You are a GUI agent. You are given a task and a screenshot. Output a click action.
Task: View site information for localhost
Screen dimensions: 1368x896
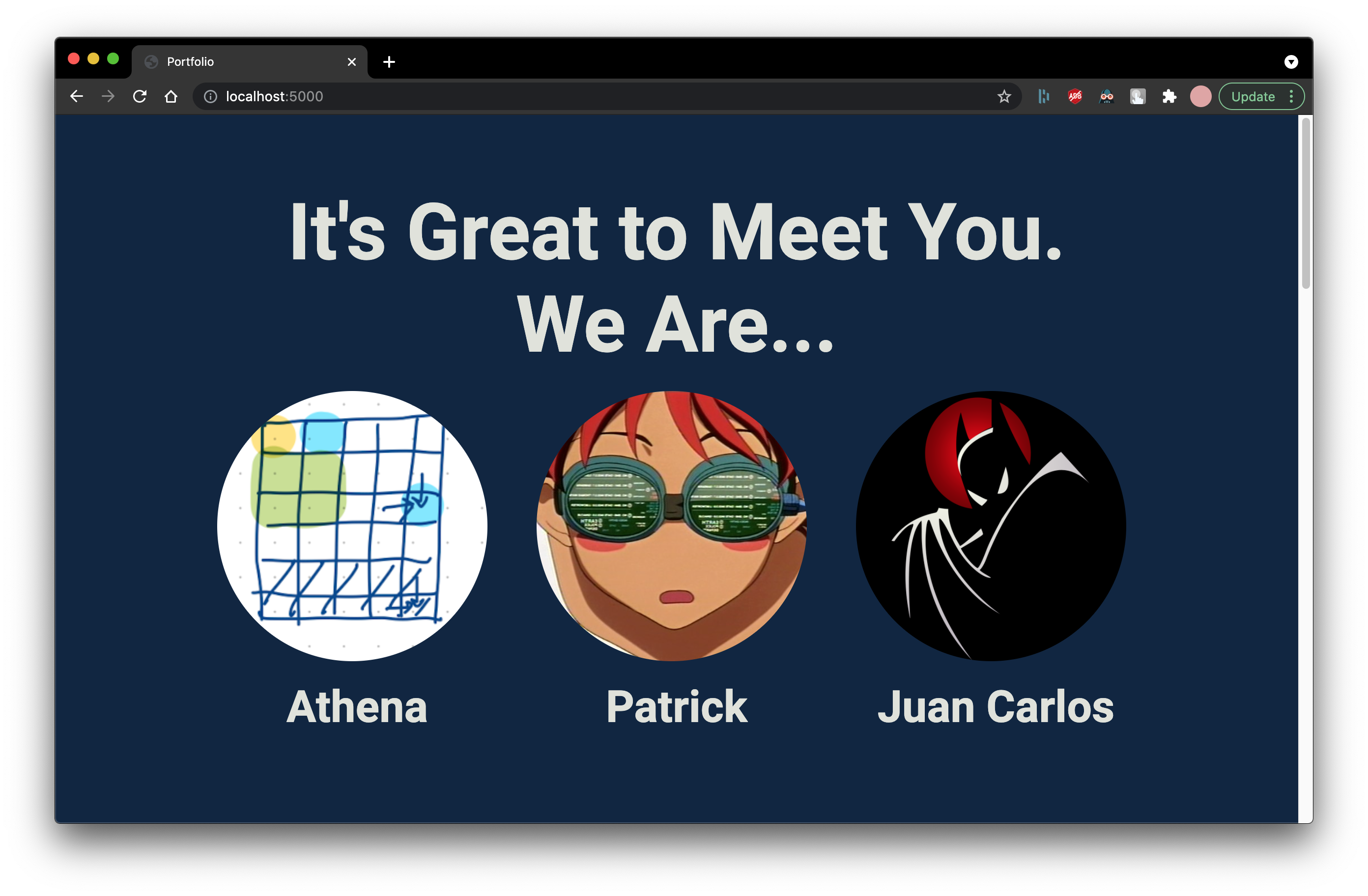[210, 97]
